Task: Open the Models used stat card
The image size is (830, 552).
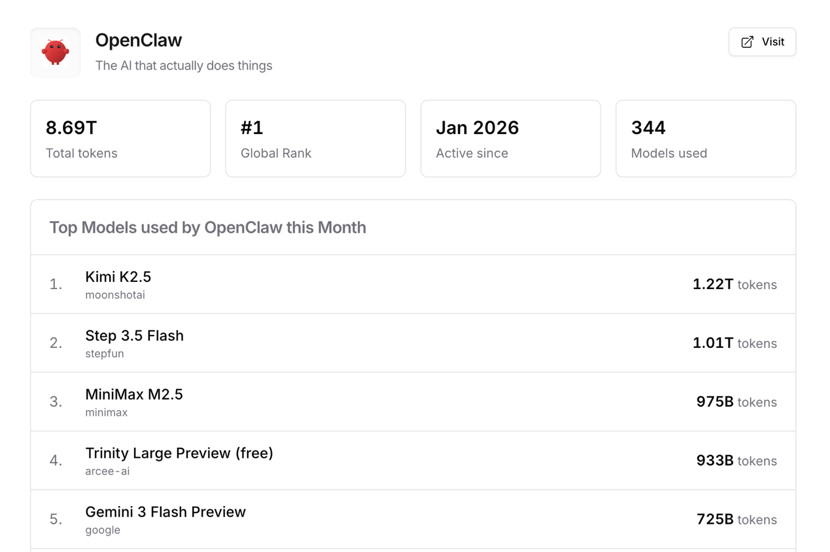Action: point(705,139)
